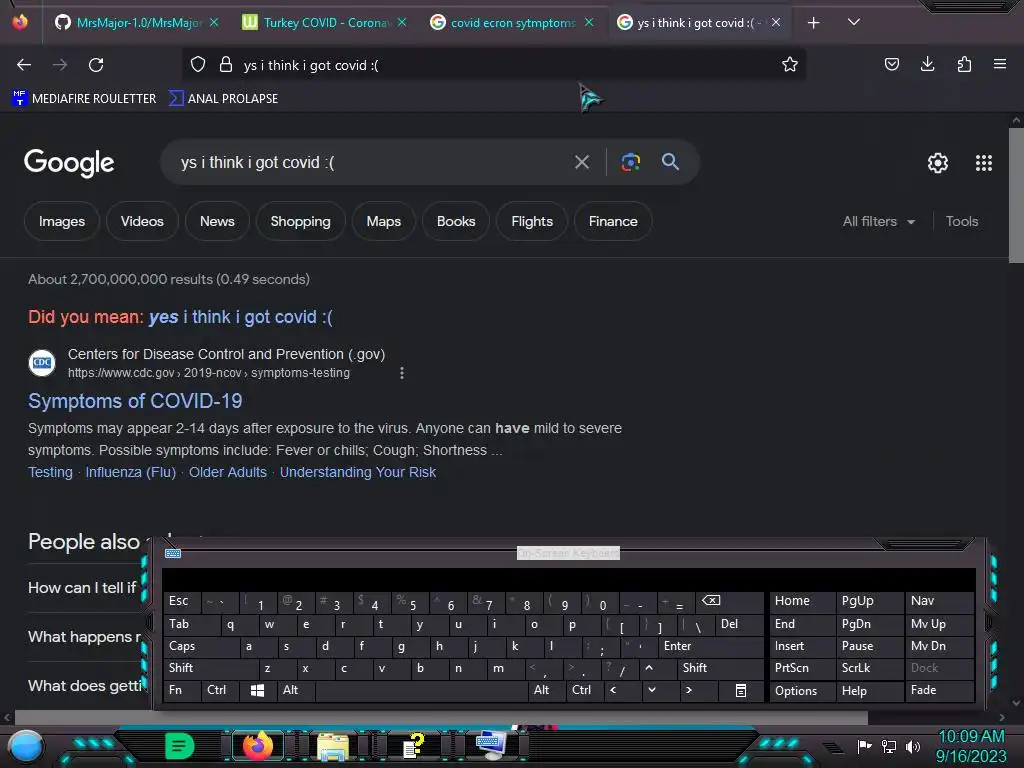This screenshot has width=1024, height=768.
Task: Click backspace key on on-screen keyboard
Action: tap(729, 601)
